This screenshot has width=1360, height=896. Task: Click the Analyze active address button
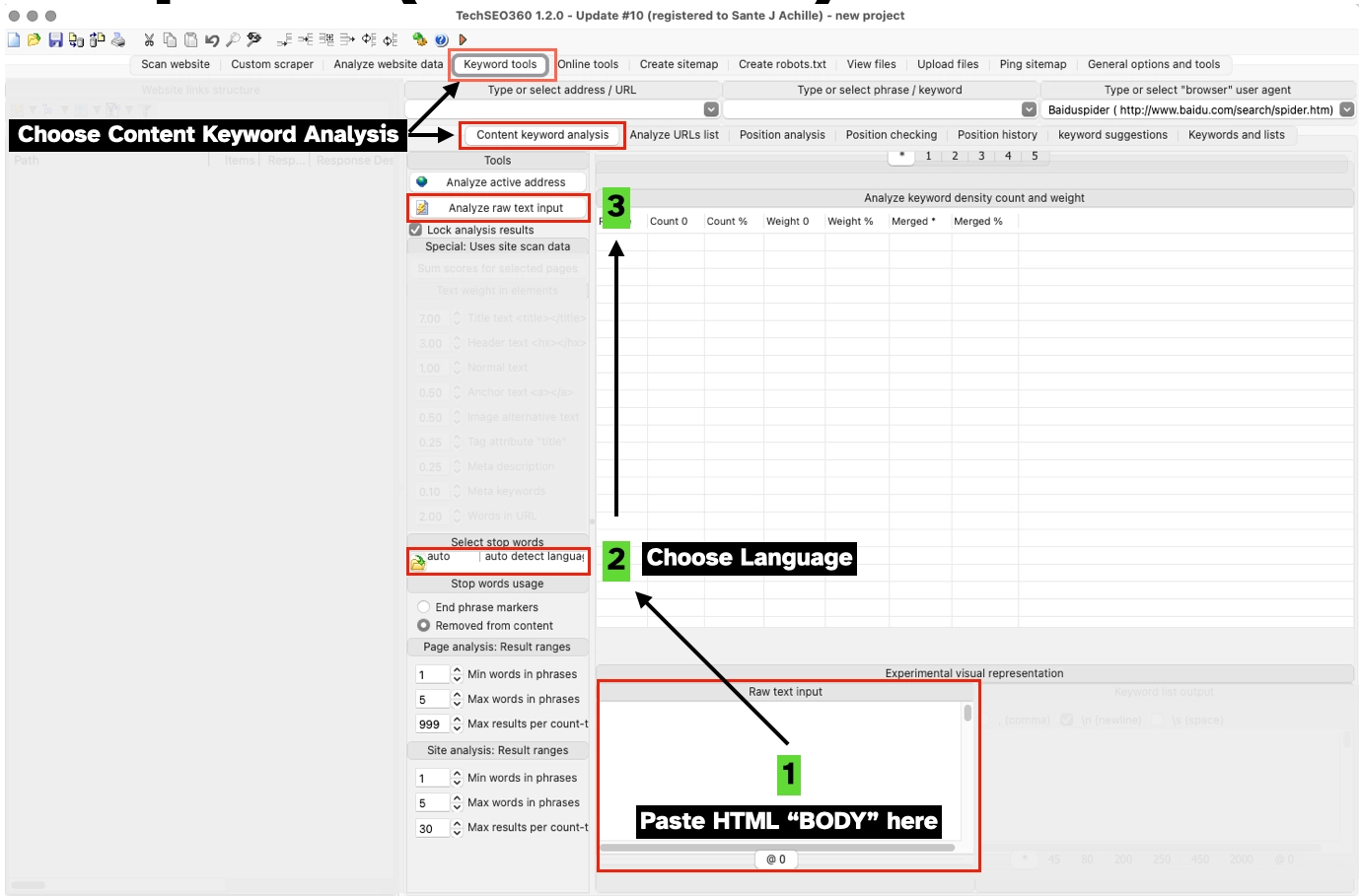pos(498,182)
